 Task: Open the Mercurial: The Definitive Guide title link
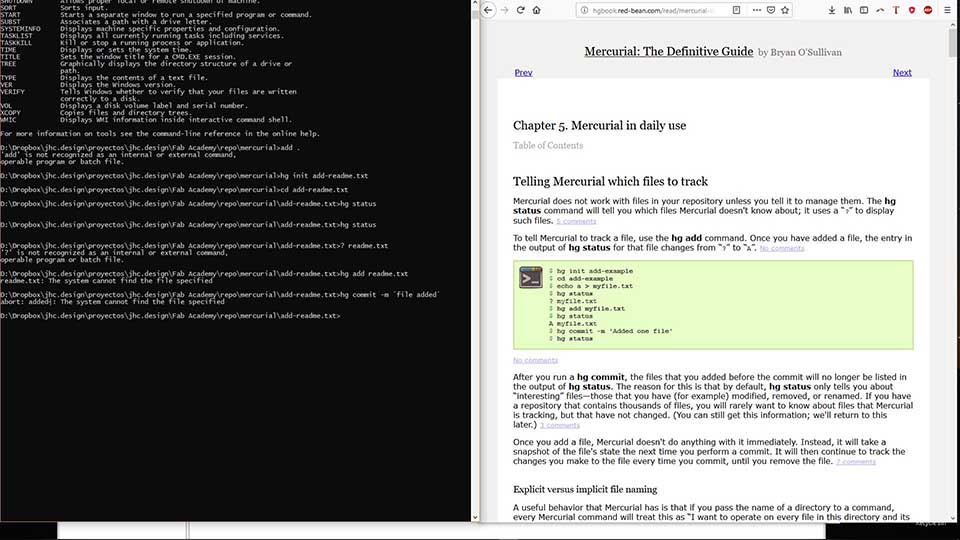click(x=669, y=51)
